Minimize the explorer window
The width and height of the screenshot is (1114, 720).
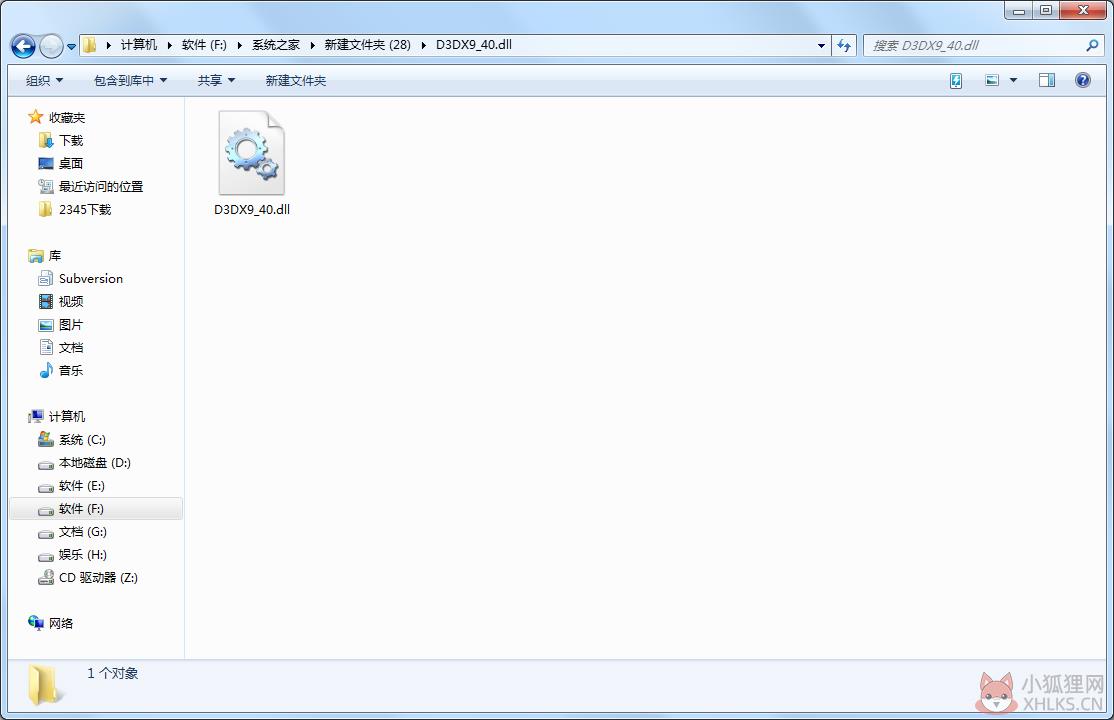(1018, 11)
